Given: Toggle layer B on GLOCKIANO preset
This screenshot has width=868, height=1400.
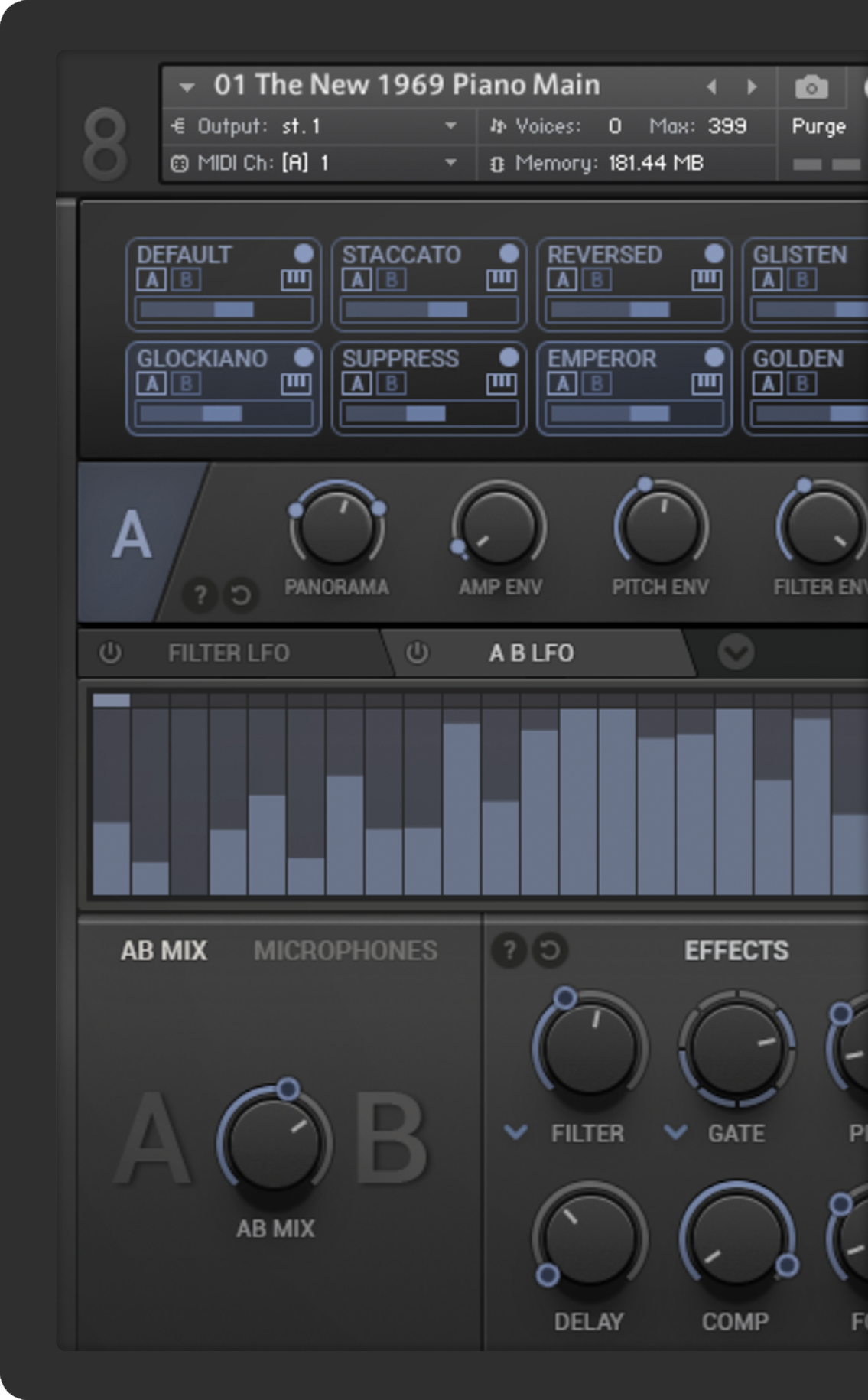Looking at the screenshot, I should click(186, 383).
